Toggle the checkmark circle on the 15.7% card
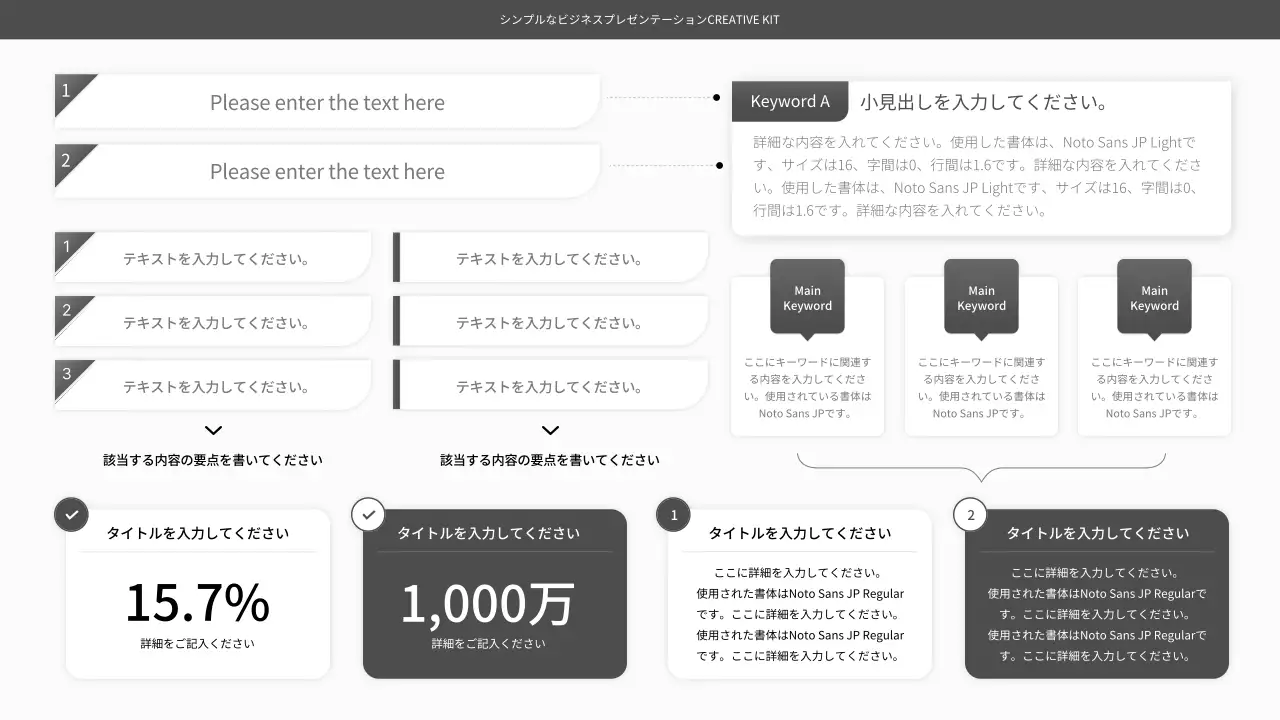1280x720 pixels. 71,514
